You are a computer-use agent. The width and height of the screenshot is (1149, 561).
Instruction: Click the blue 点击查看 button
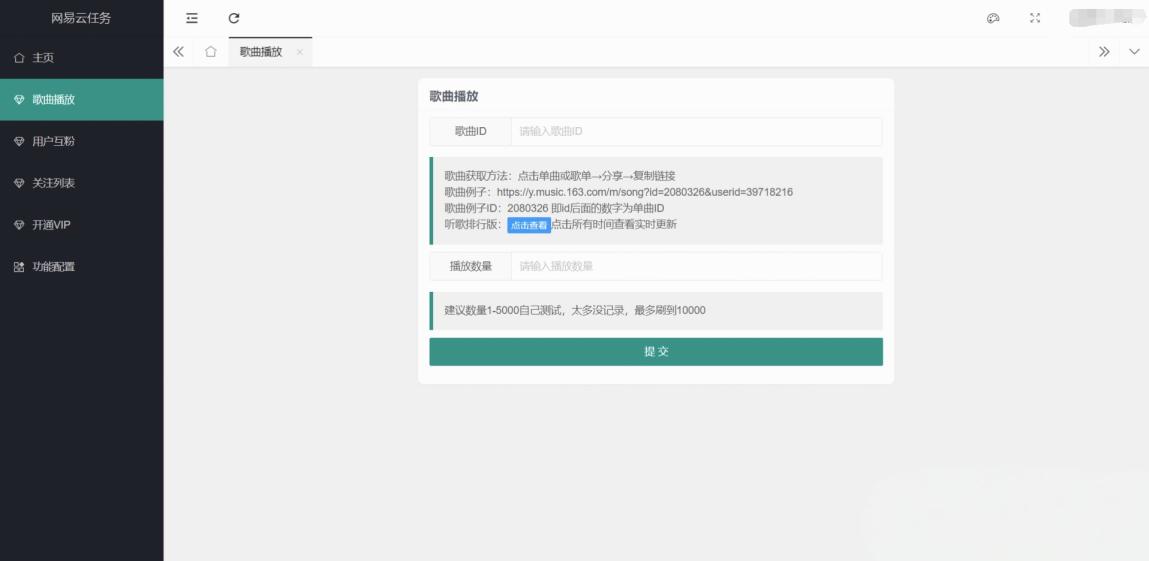[x=529, y=226]
